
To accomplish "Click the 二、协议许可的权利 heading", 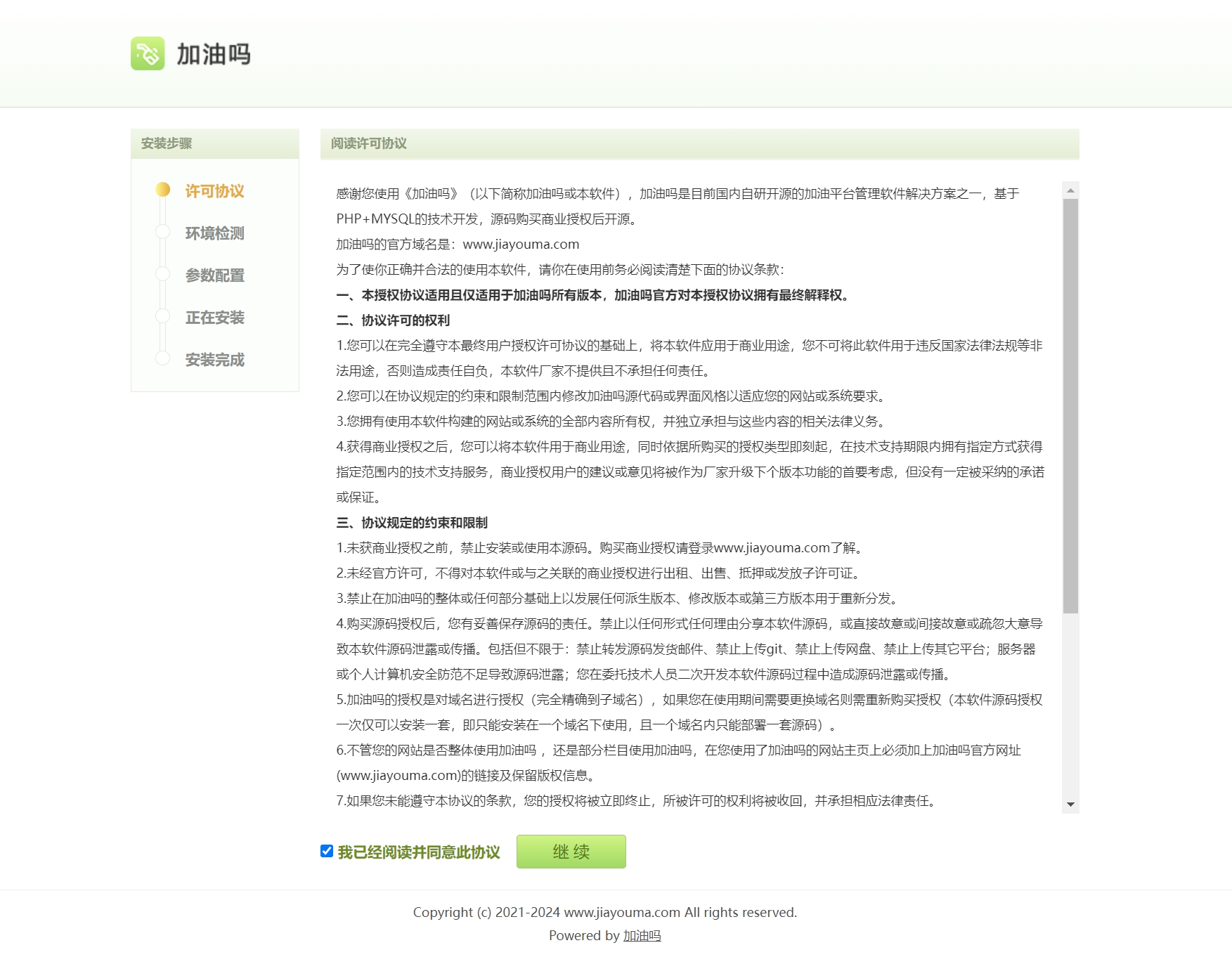I will 393,320.
